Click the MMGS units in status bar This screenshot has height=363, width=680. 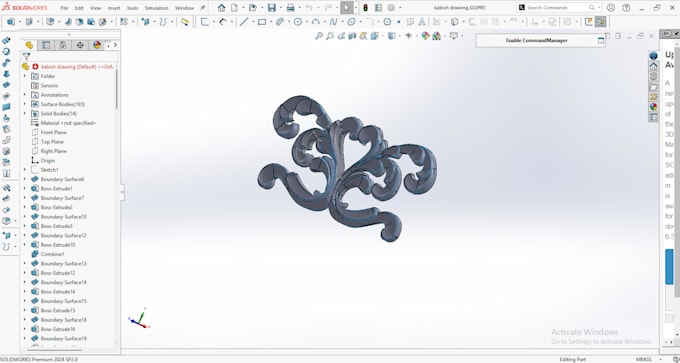pos(644,360)
